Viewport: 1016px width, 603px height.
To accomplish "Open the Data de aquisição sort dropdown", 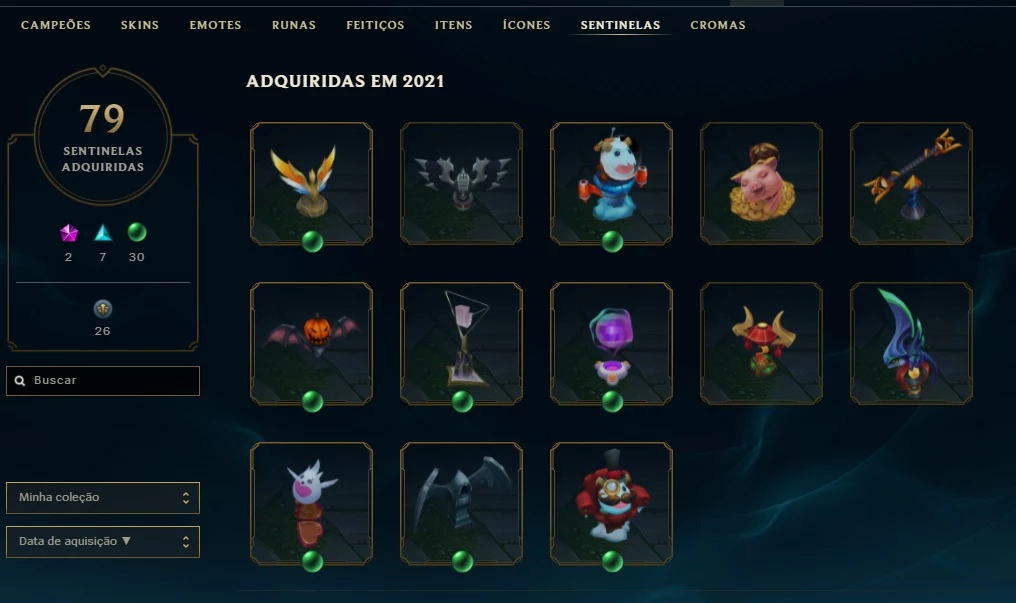I will [103, 541].
